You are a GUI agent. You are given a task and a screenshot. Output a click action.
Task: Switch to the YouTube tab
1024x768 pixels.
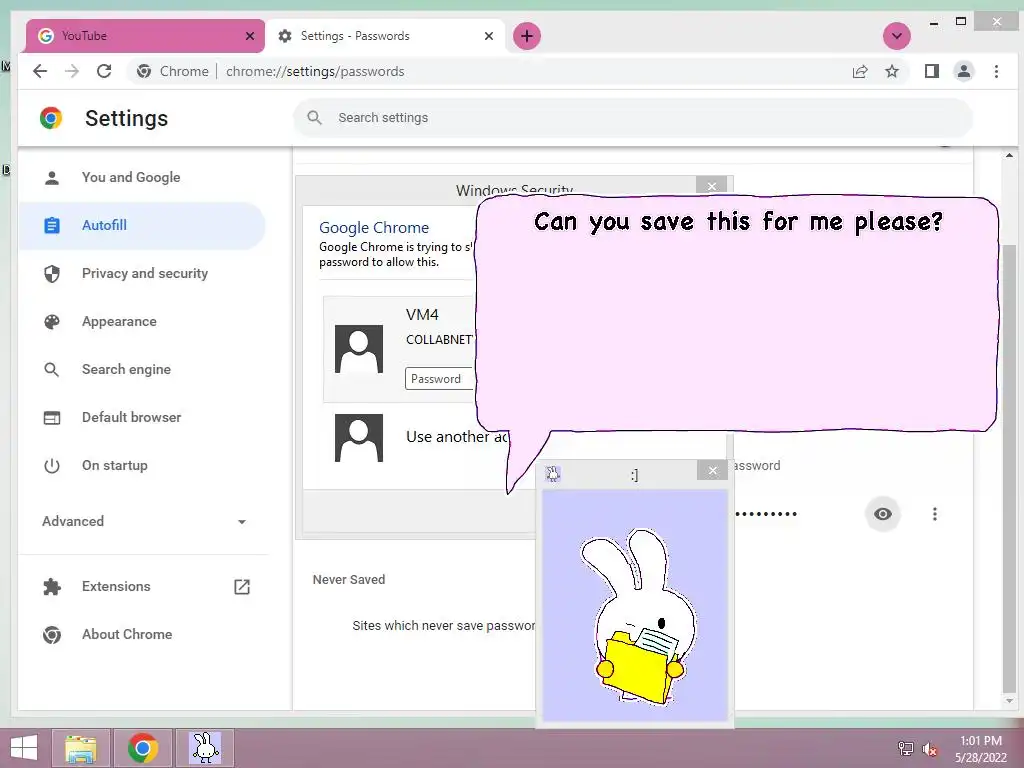click(x=145, y=36)
